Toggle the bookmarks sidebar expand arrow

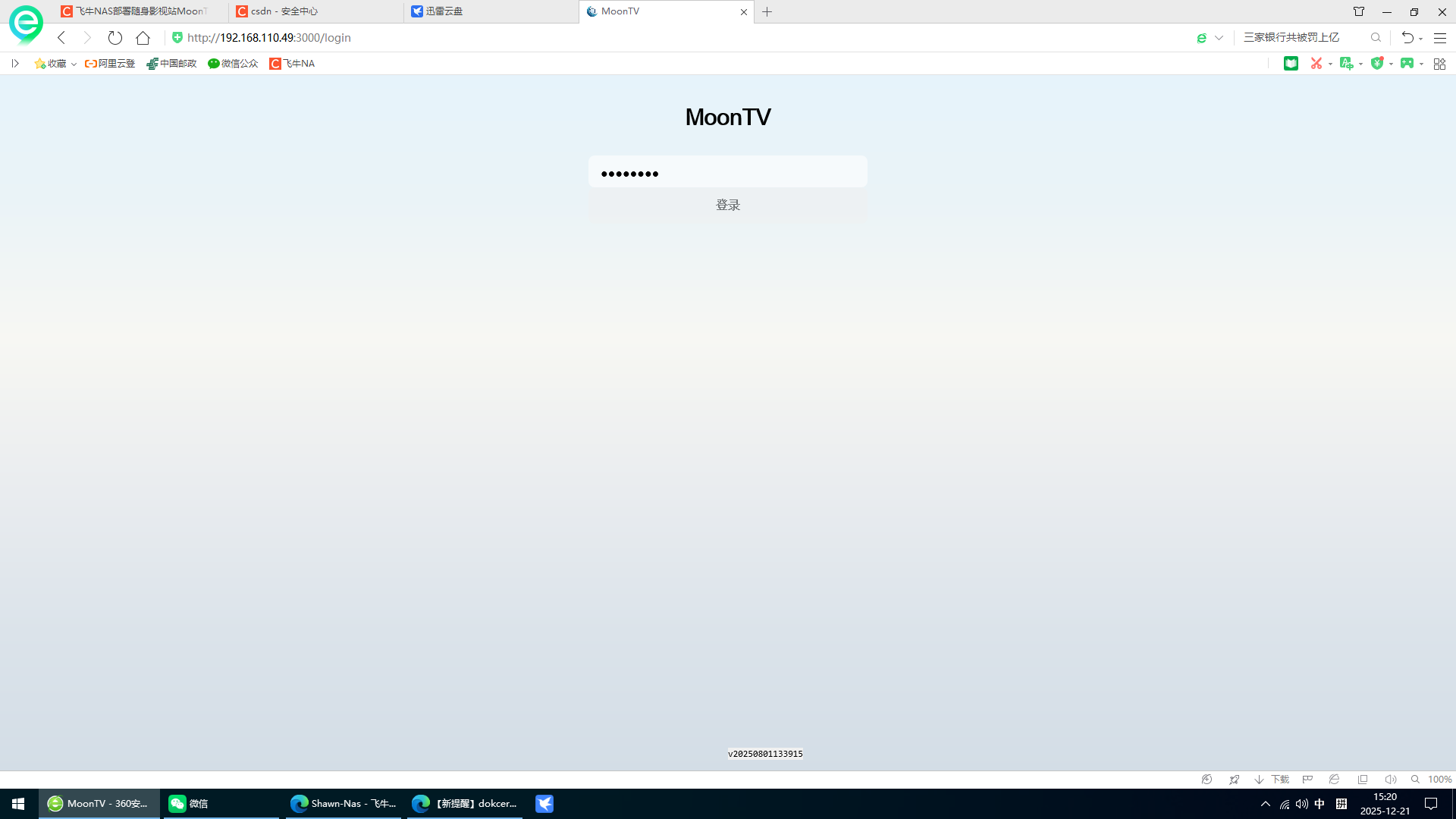14,64
